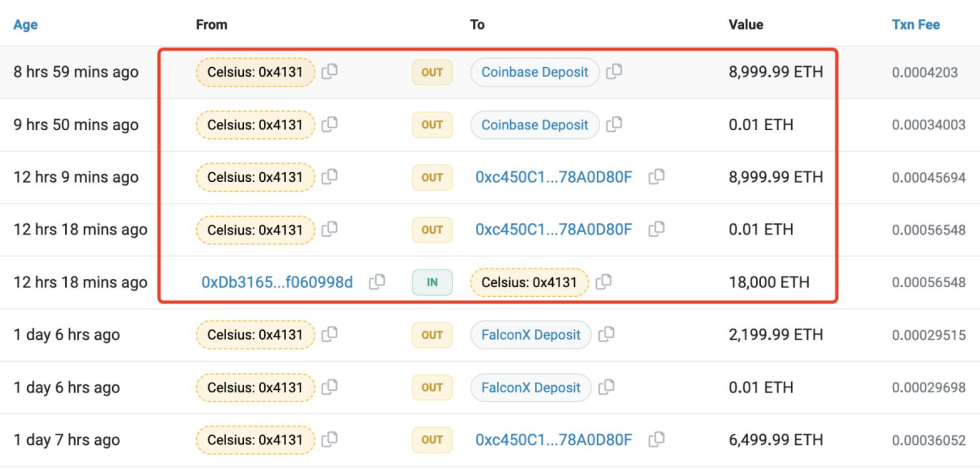Copy Celsius To address in 18,000 ETH row

click(x=603, y=282)
